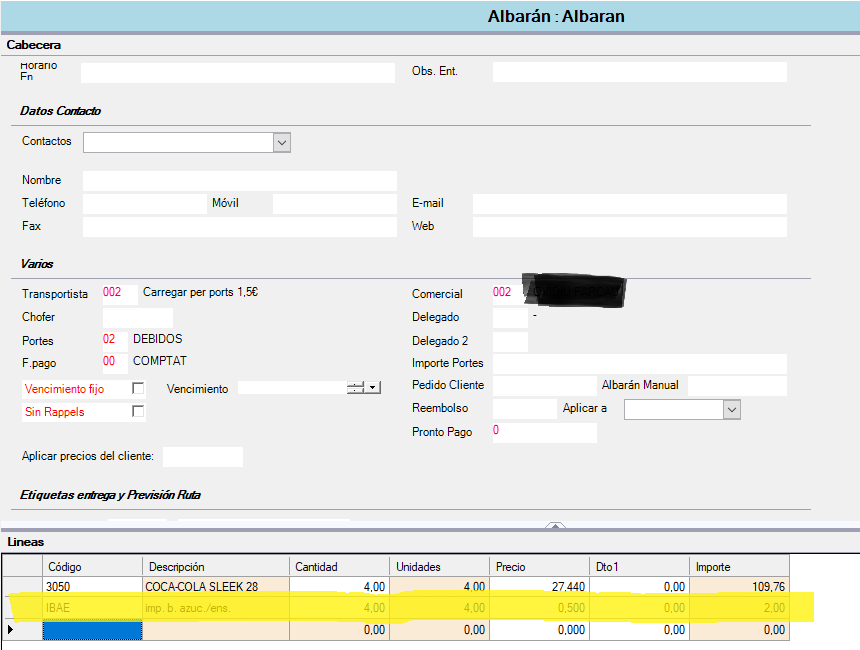The image size is (860, 650).
Task: Click the COCA-COLA SLEEK 28 description cell
Action: click(x=216, y=586)
